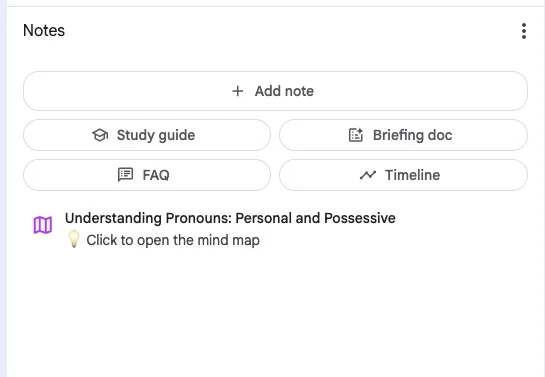
Task: Click the Notes panel heading
Action: pyautogui.click(x=44, y=31)
